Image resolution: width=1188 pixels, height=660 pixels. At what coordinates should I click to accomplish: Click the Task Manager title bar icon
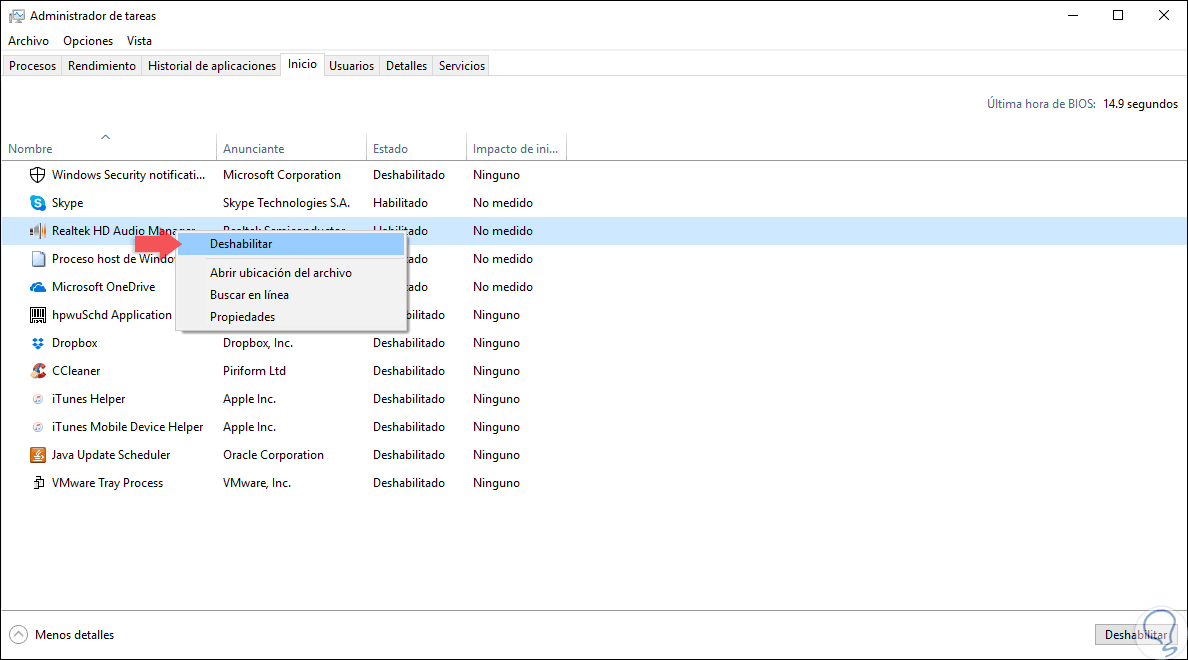[17, 16]
